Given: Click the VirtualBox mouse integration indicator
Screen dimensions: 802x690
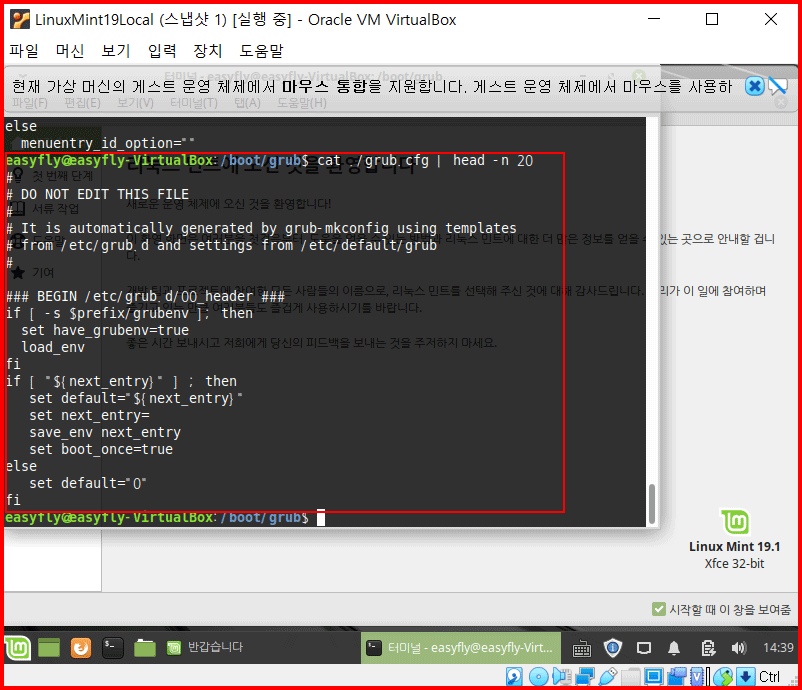Looking at the screenshot, I should click(723, 677).
